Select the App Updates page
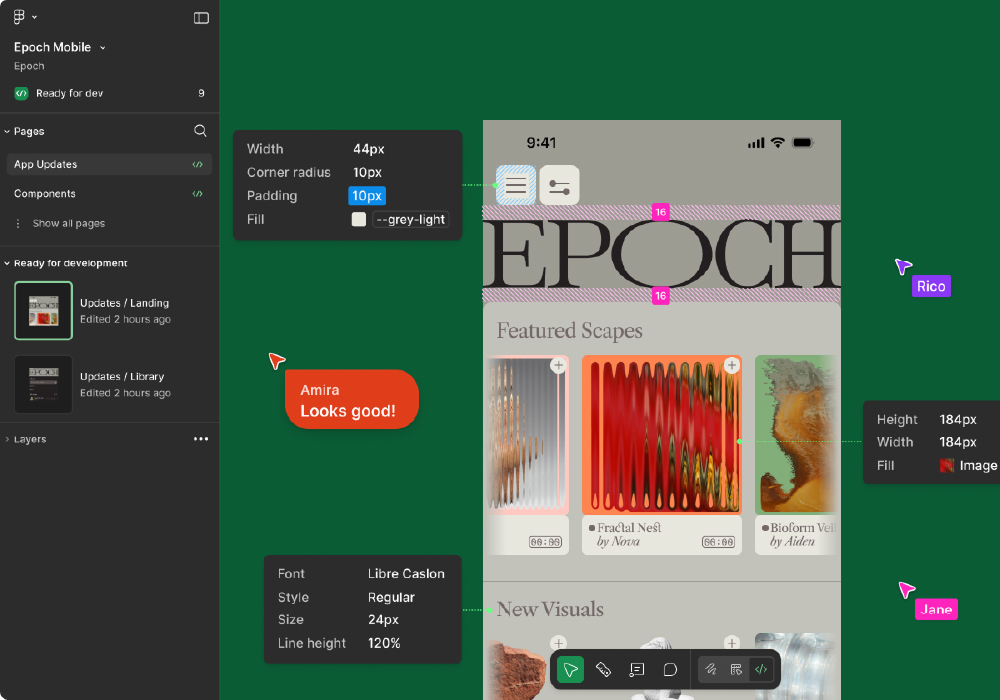 click(x=46, y=164)
